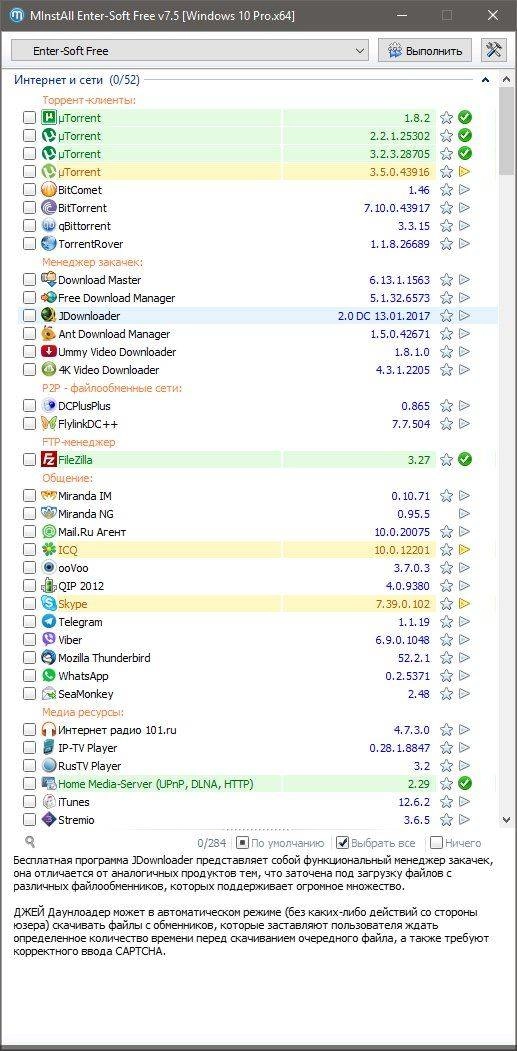Click the list scrollbar down arrow
Viewport: 517px width, 1051px height.
[x=506, y=820]
